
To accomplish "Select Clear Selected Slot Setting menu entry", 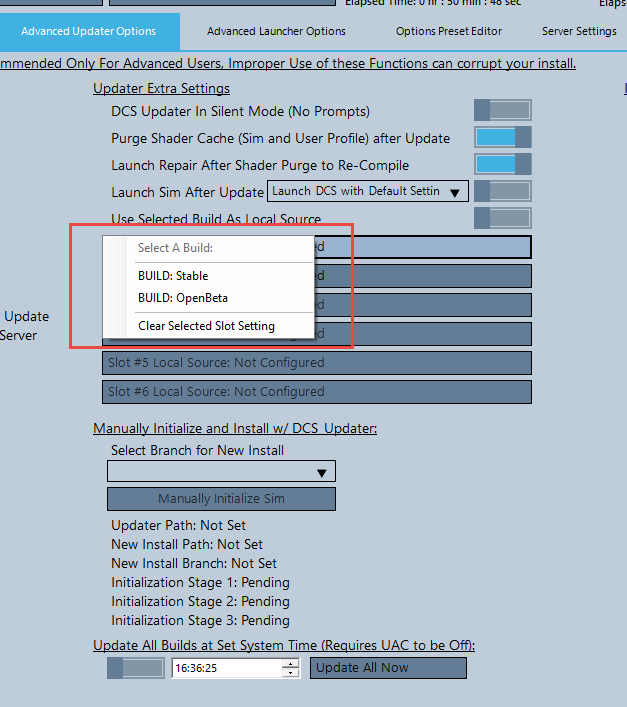I will [x=206, y=326].
